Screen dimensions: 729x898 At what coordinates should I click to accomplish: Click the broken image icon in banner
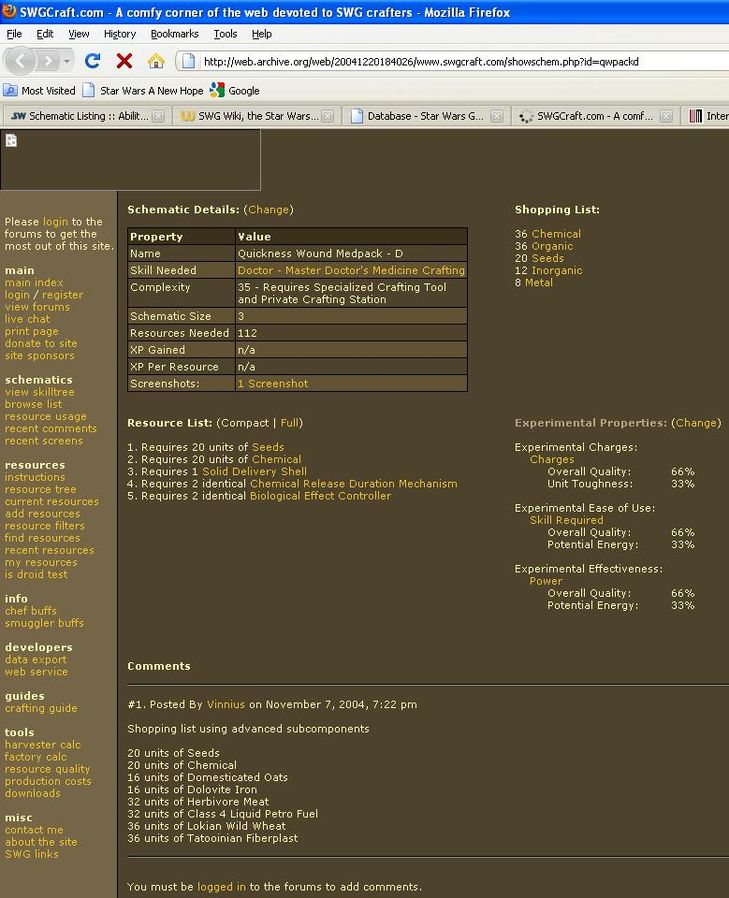pos(11,141)
